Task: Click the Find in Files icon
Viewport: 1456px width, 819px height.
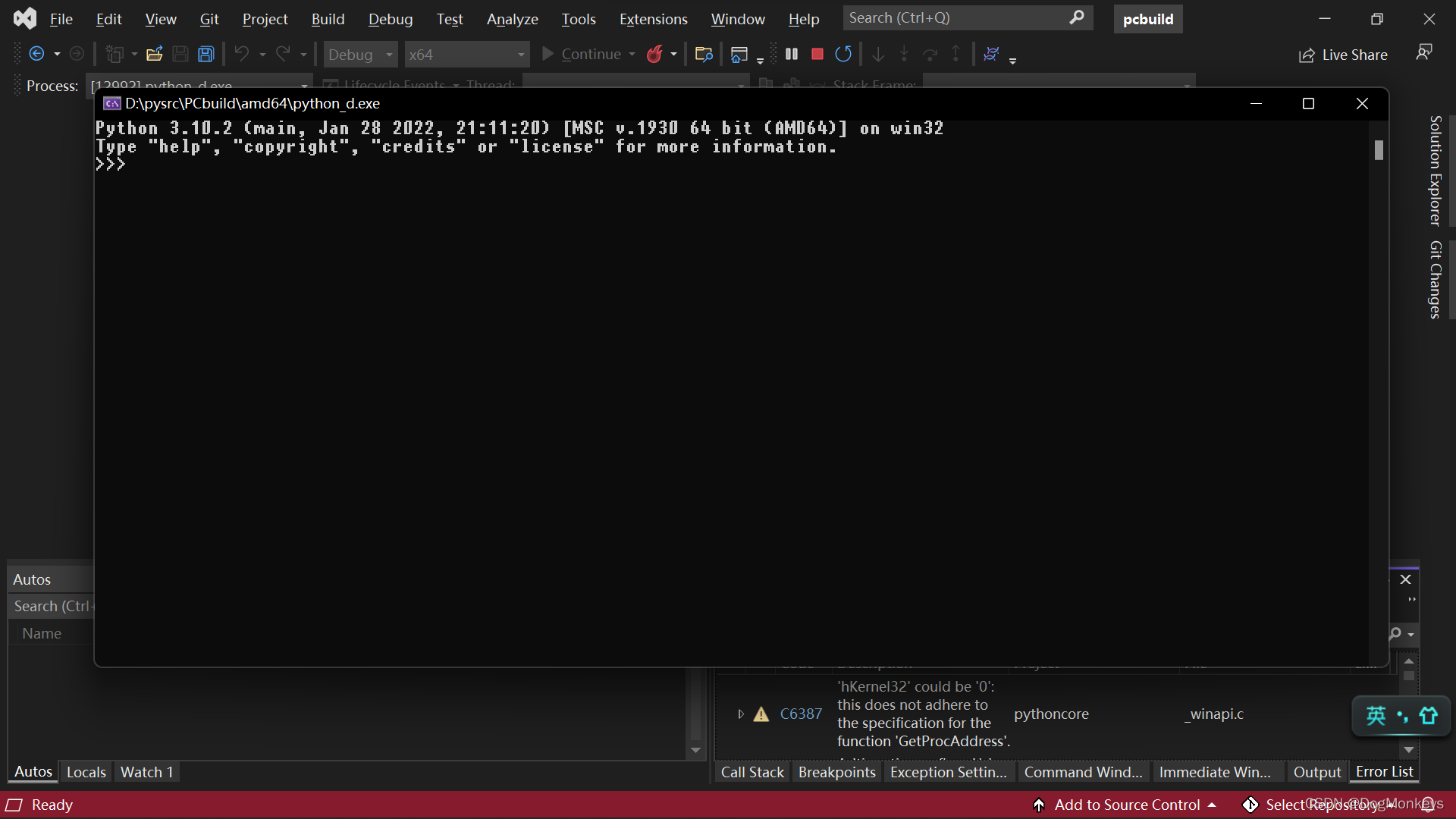Action: tap(703, 54)
